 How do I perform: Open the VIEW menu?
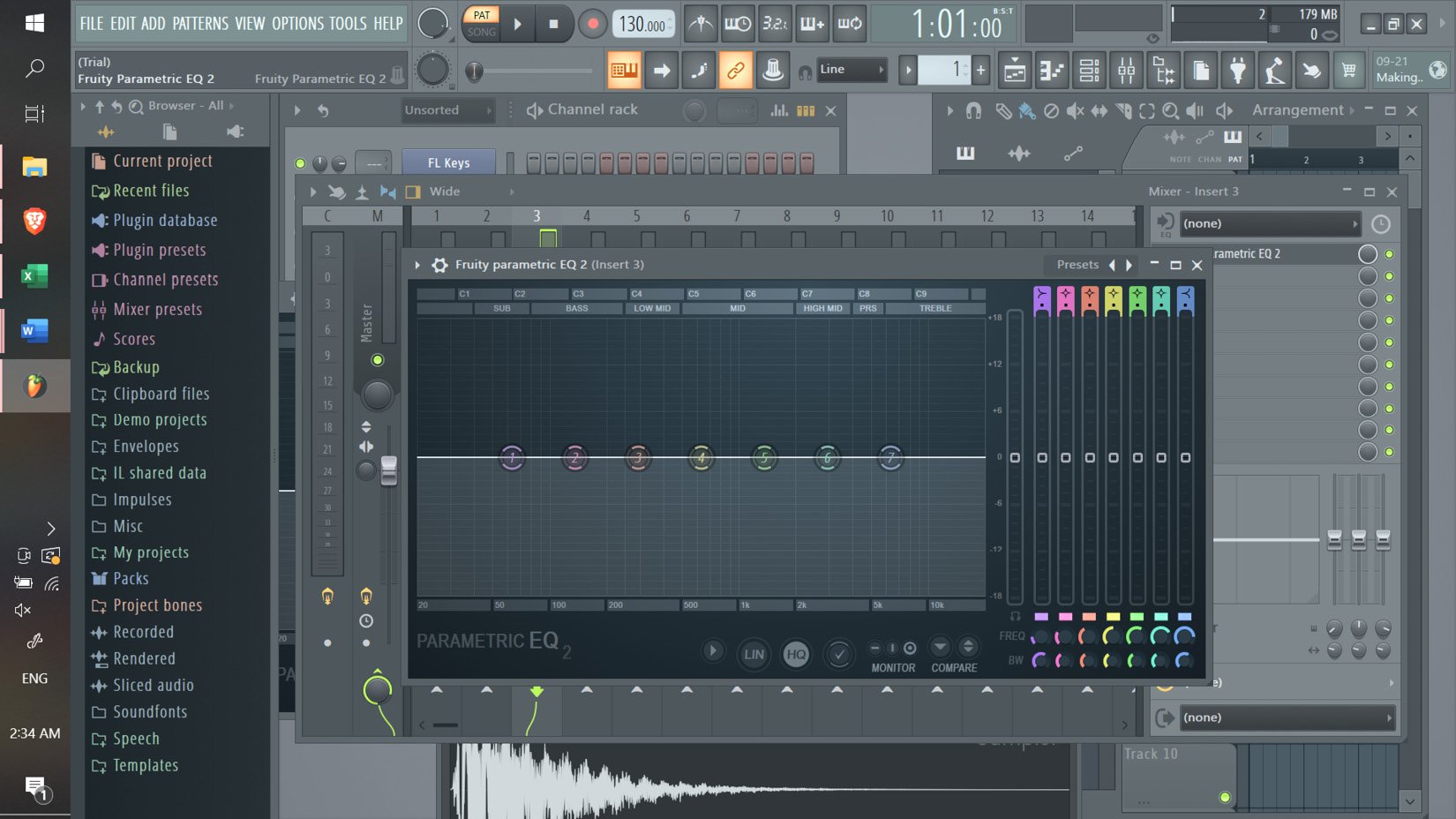coord(250,24)
